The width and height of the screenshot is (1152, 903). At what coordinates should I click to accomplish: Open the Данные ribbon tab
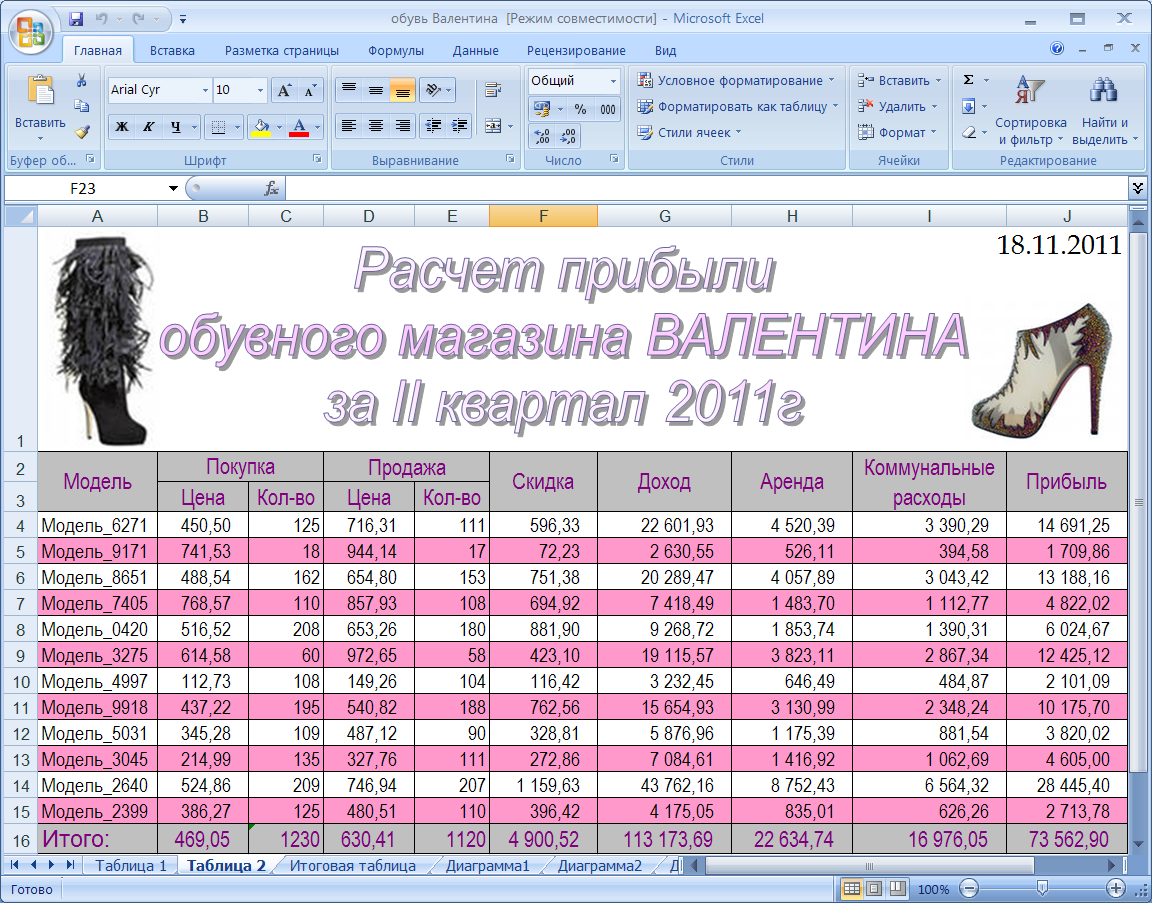coord(475,51)
